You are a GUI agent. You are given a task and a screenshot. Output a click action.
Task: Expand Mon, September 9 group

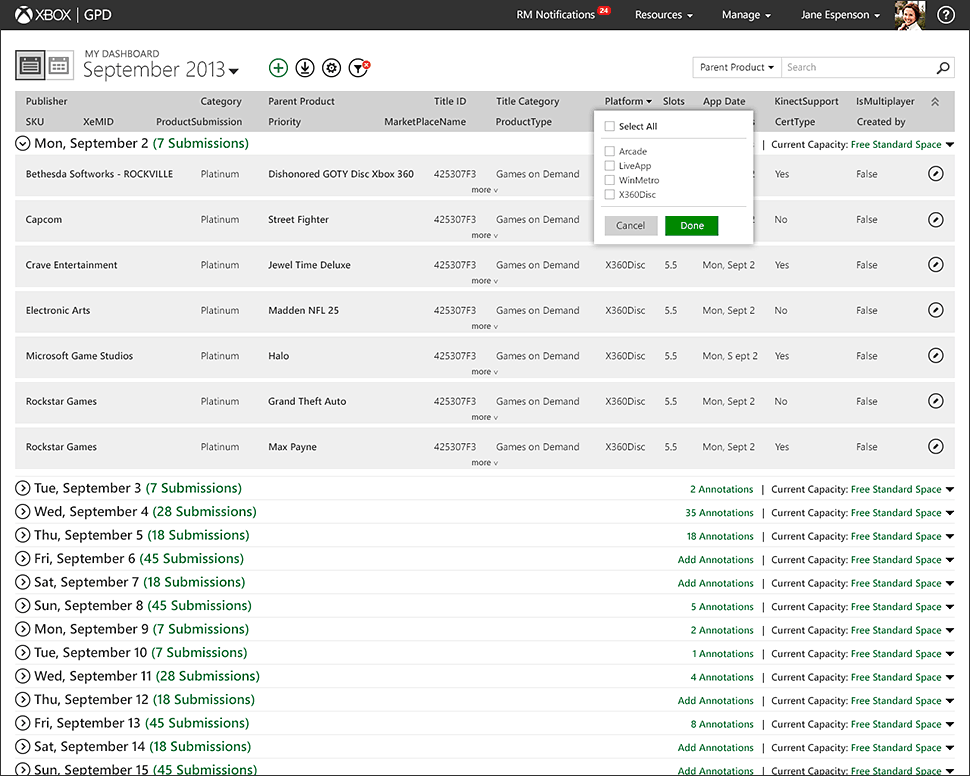pyautogui.click(x=22, y=629)
